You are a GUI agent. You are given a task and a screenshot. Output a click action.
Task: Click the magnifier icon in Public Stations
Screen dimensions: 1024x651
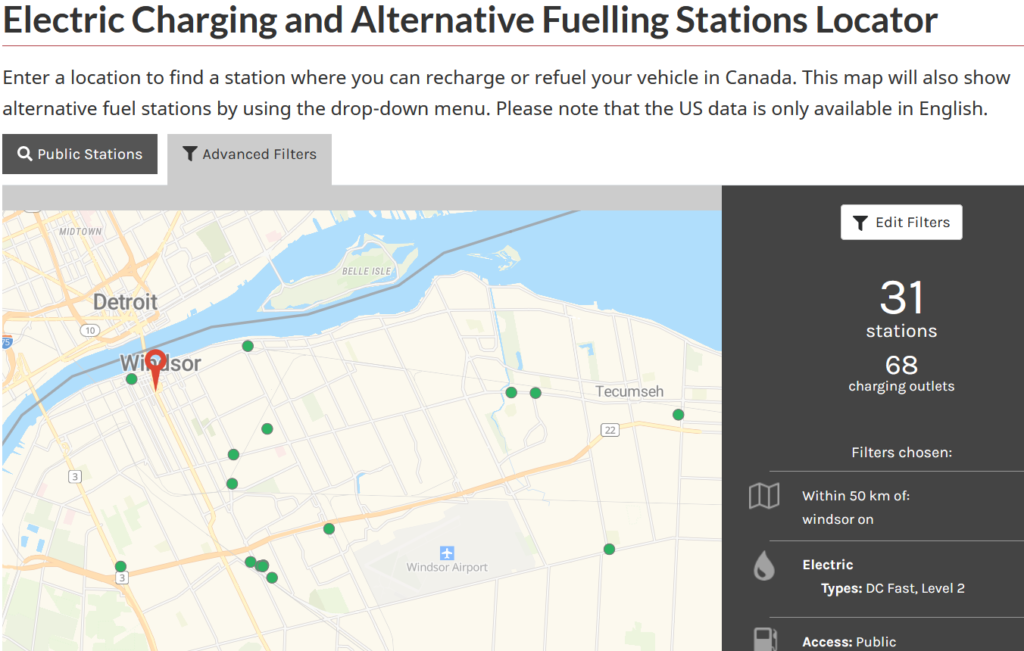coord(25,154)
